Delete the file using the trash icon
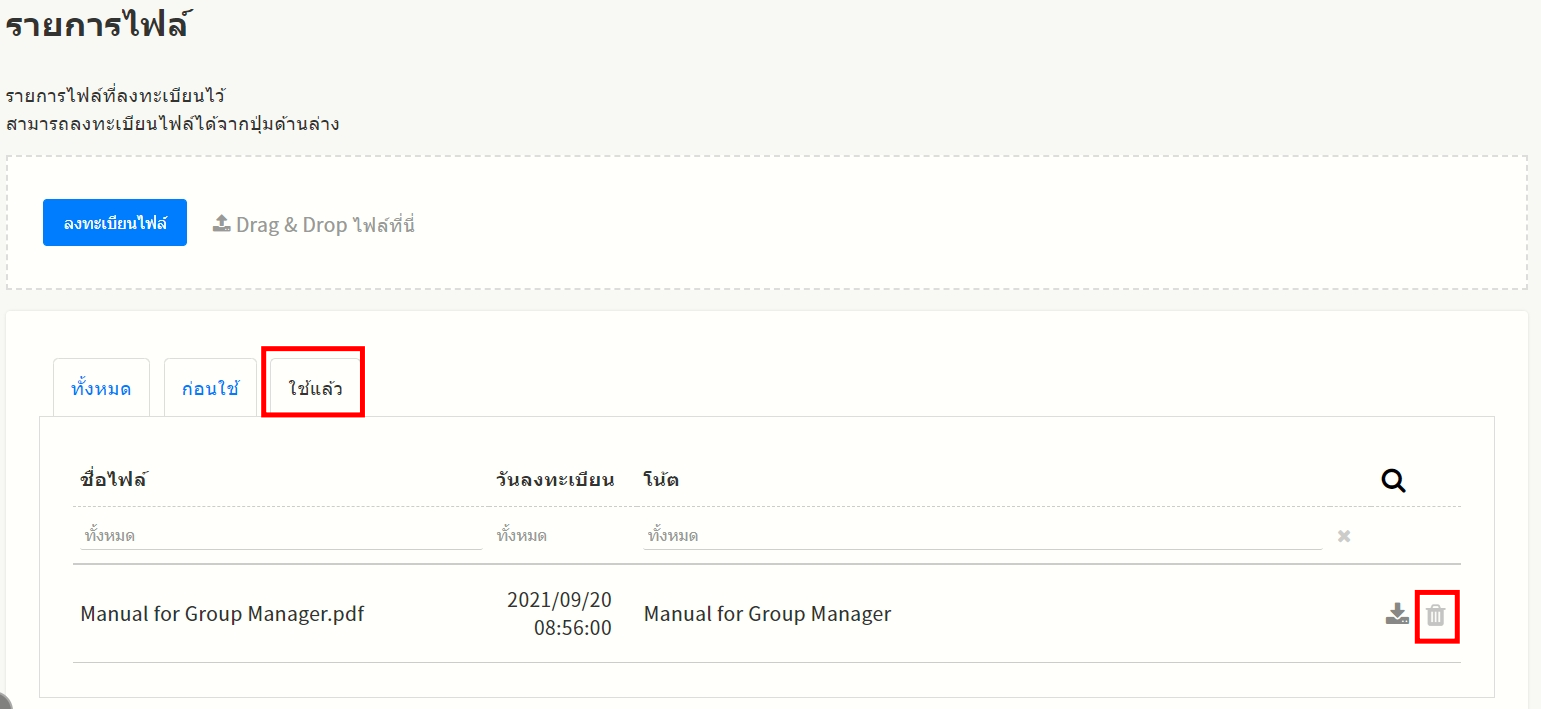Screen dimensions: 1541x709 coord(1436,615)
